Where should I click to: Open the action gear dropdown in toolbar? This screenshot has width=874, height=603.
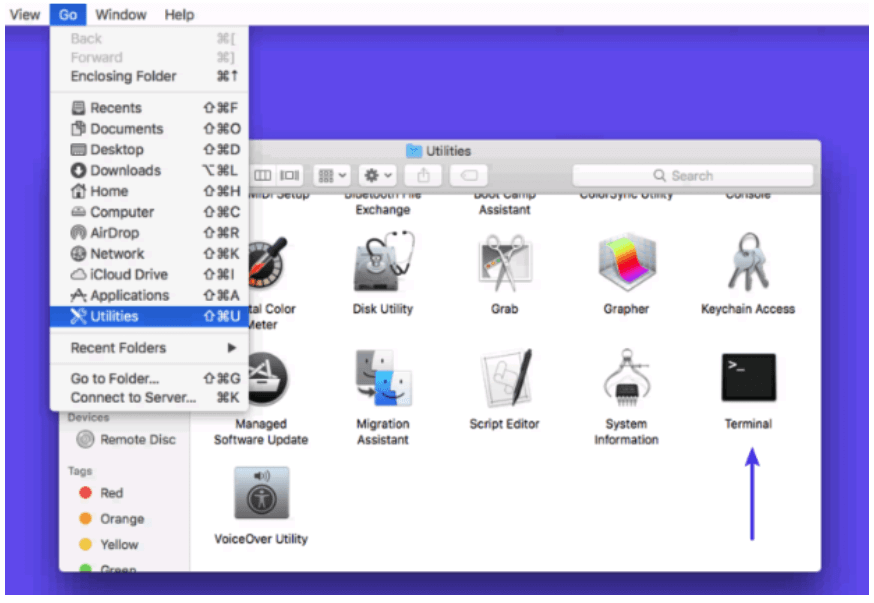tap(375, 175)
